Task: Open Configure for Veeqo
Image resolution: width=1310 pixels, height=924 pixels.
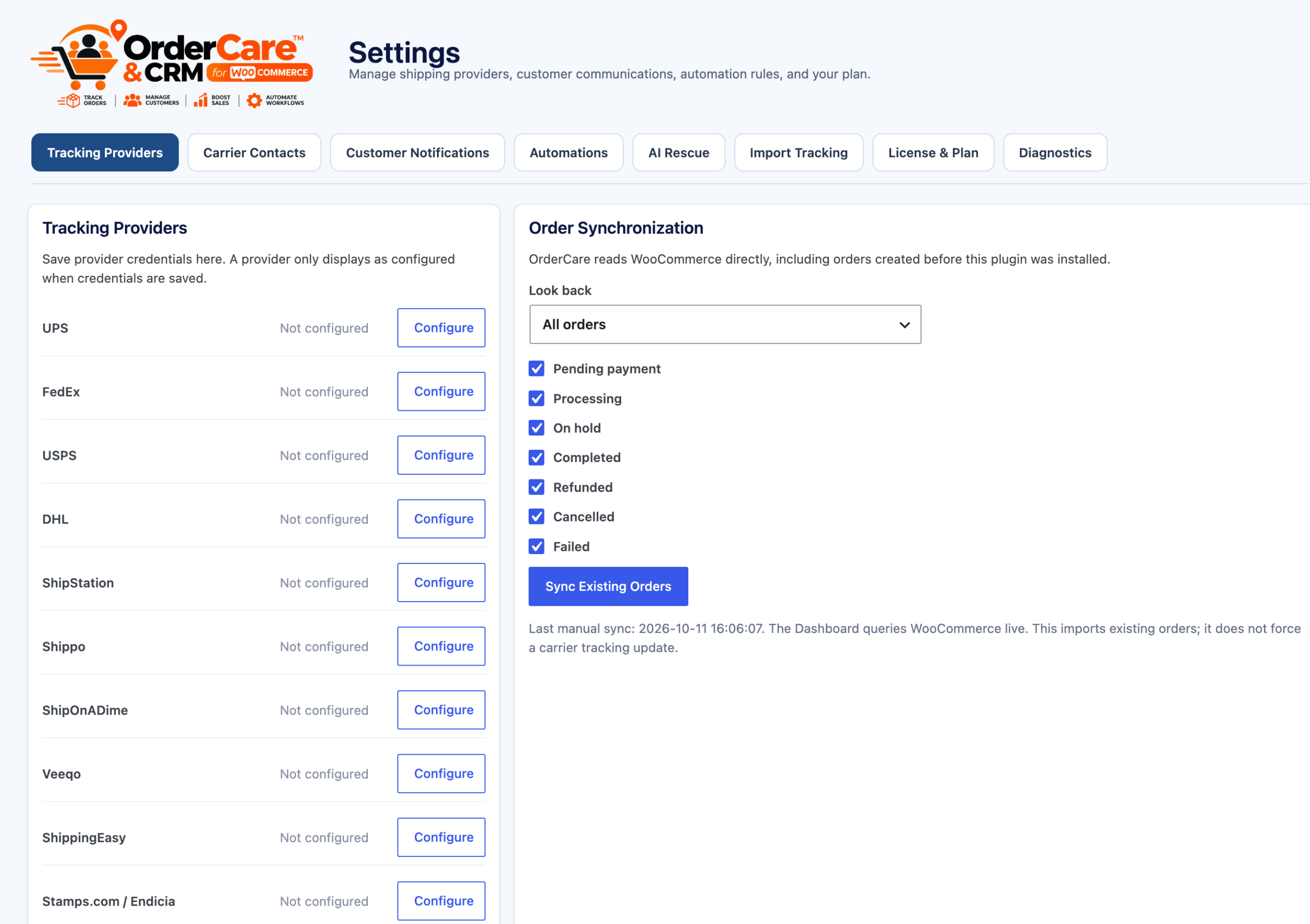Action: pyautogui.click(x=442, y=774)
